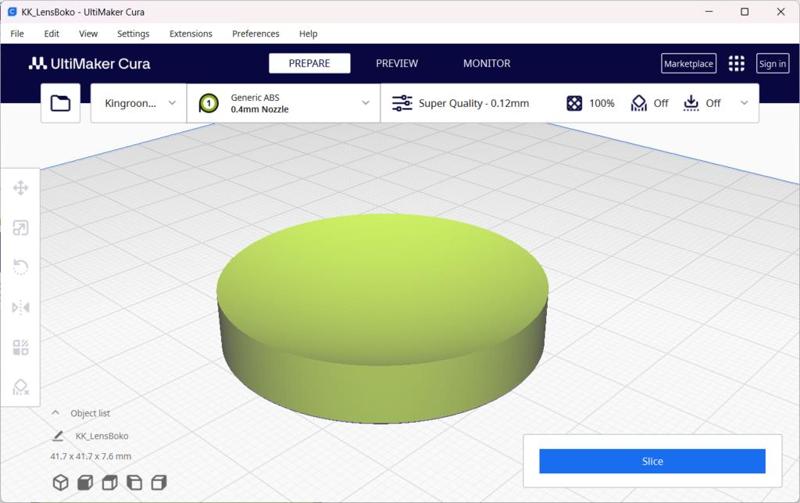Open the Extensions menu
Screen dimensions: 800x503
pos(191,34)
